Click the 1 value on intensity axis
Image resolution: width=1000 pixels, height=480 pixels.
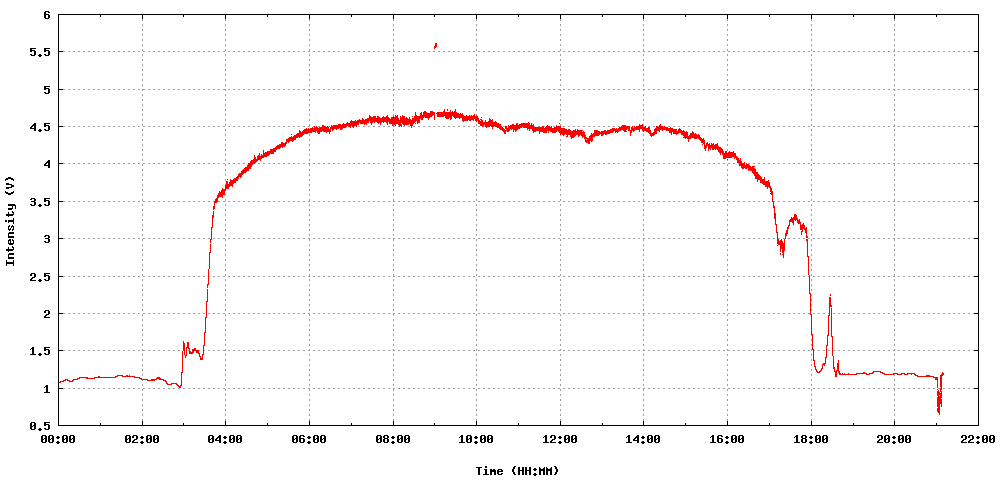click(47, 388)
